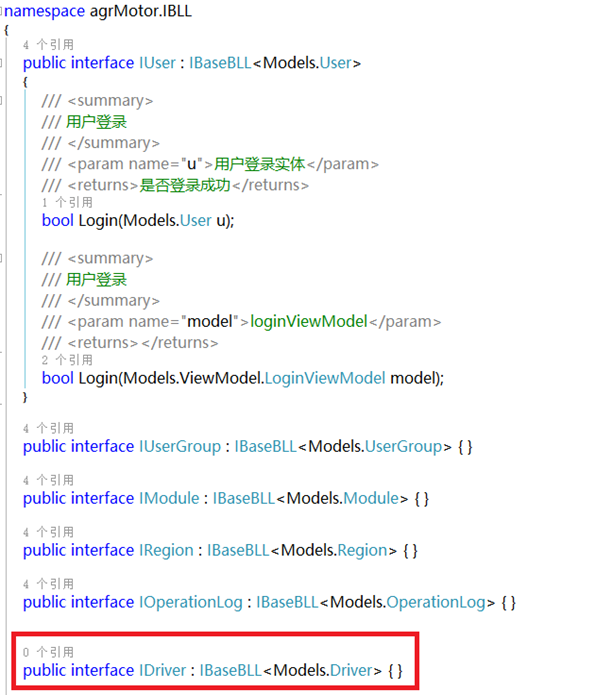613x695 pixels.
Task: Select the IRegion interface name
Action: point(166,551)
